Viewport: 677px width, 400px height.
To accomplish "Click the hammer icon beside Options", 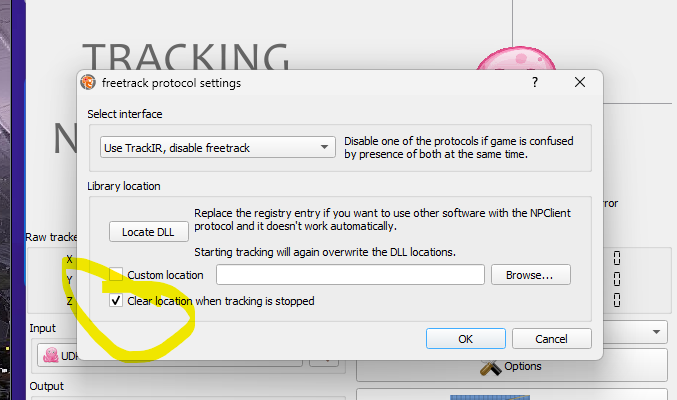I will click(490, 368).
